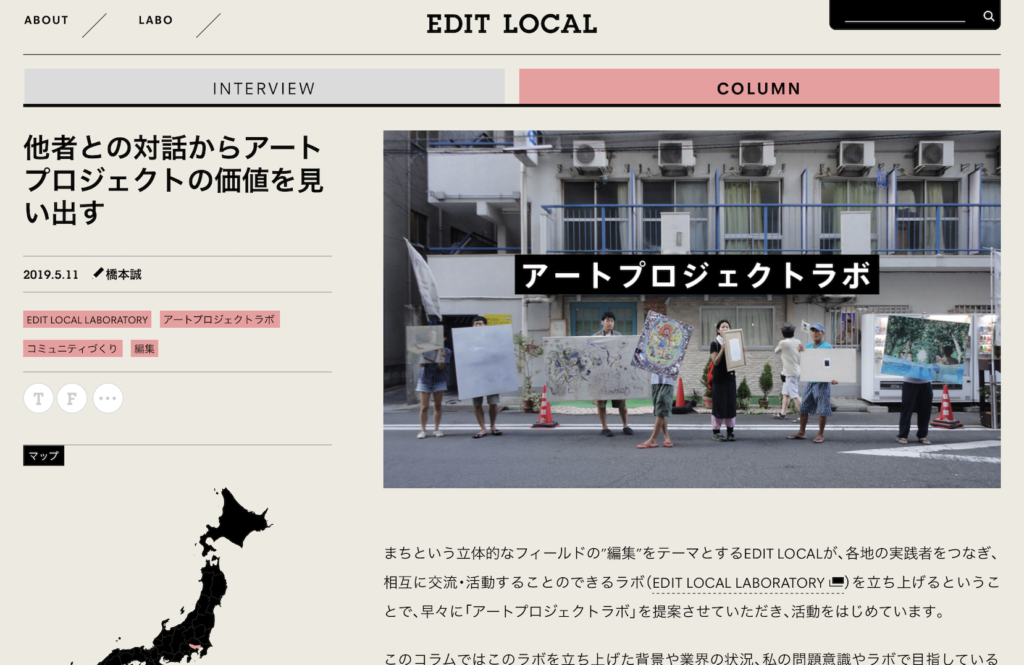Image resolution: width=1024 pixels, height=665 pixels.
Task: Click the search magnifier icon
Action: (x=988, y=16)
